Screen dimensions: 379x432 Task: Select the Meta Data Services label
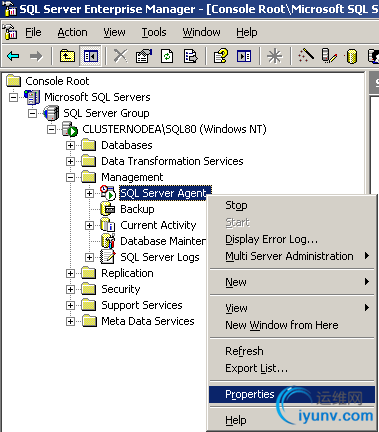148,321
